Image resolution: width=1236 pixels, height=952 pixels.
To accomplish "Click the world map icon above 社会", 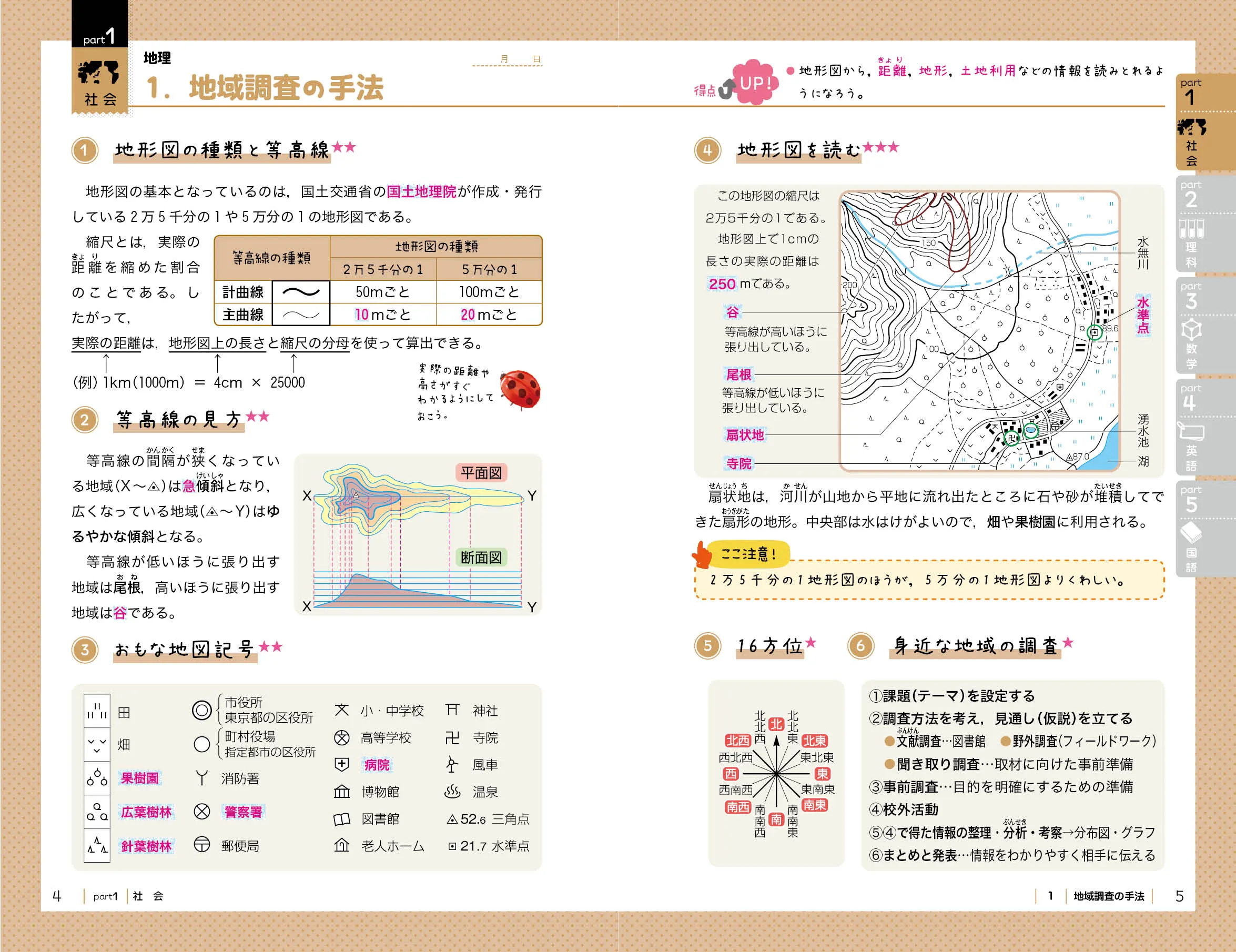I will pos(99,73).
